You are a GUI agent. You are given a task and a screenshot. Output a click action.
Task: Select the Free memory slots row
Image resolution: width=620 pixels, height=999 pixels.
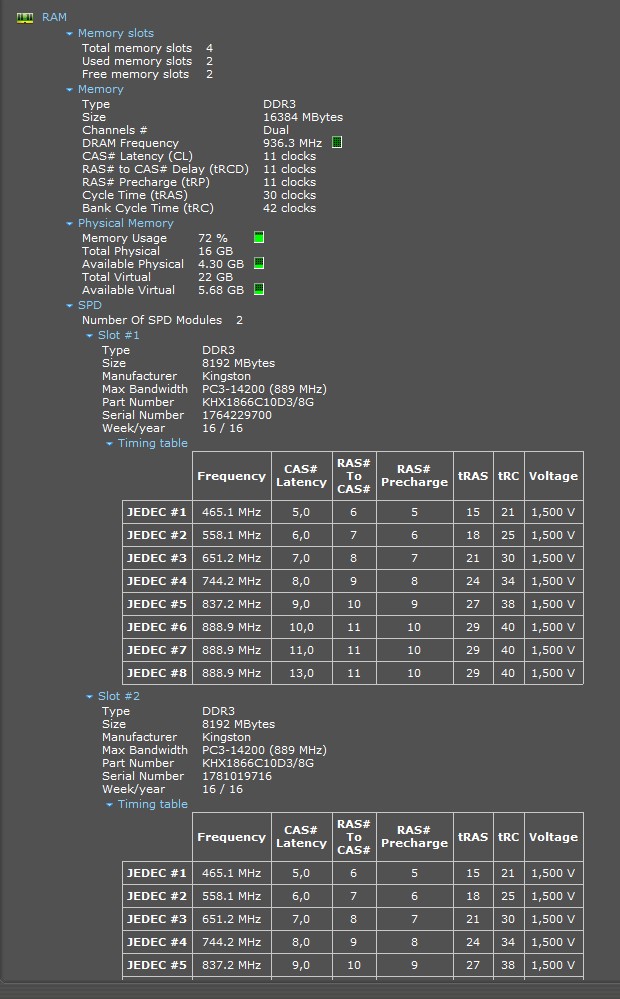click(147, 74)
